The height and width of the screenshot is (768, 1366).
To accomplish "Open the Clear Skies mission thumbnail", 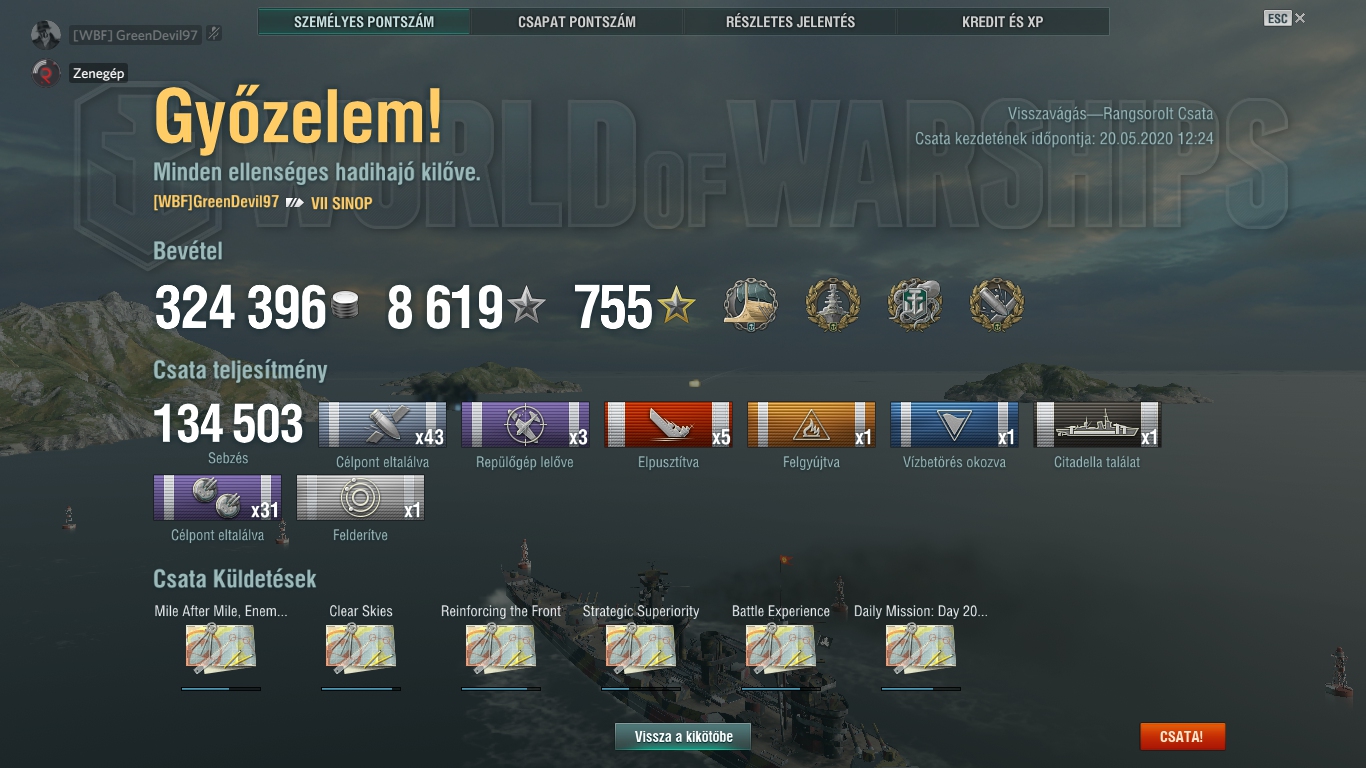I will [x=361, y=648].
